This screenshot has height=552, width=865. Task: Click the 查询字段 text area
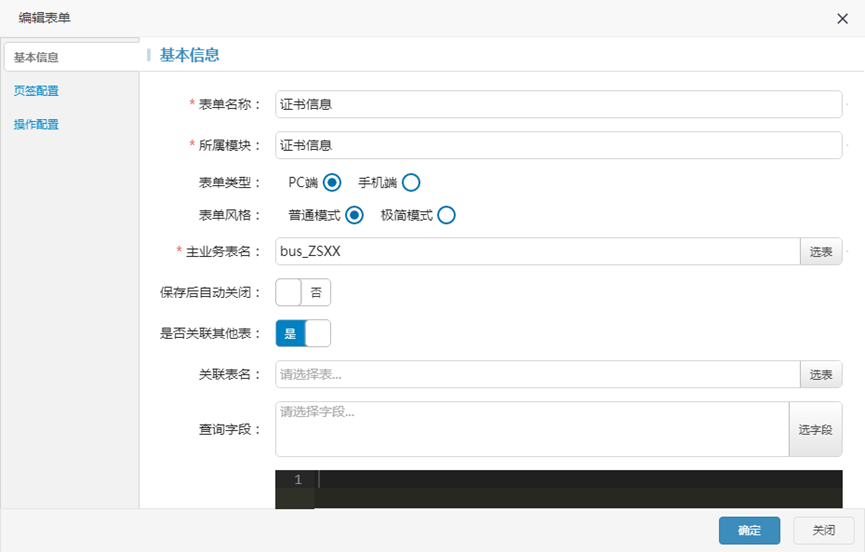point(532,429)
